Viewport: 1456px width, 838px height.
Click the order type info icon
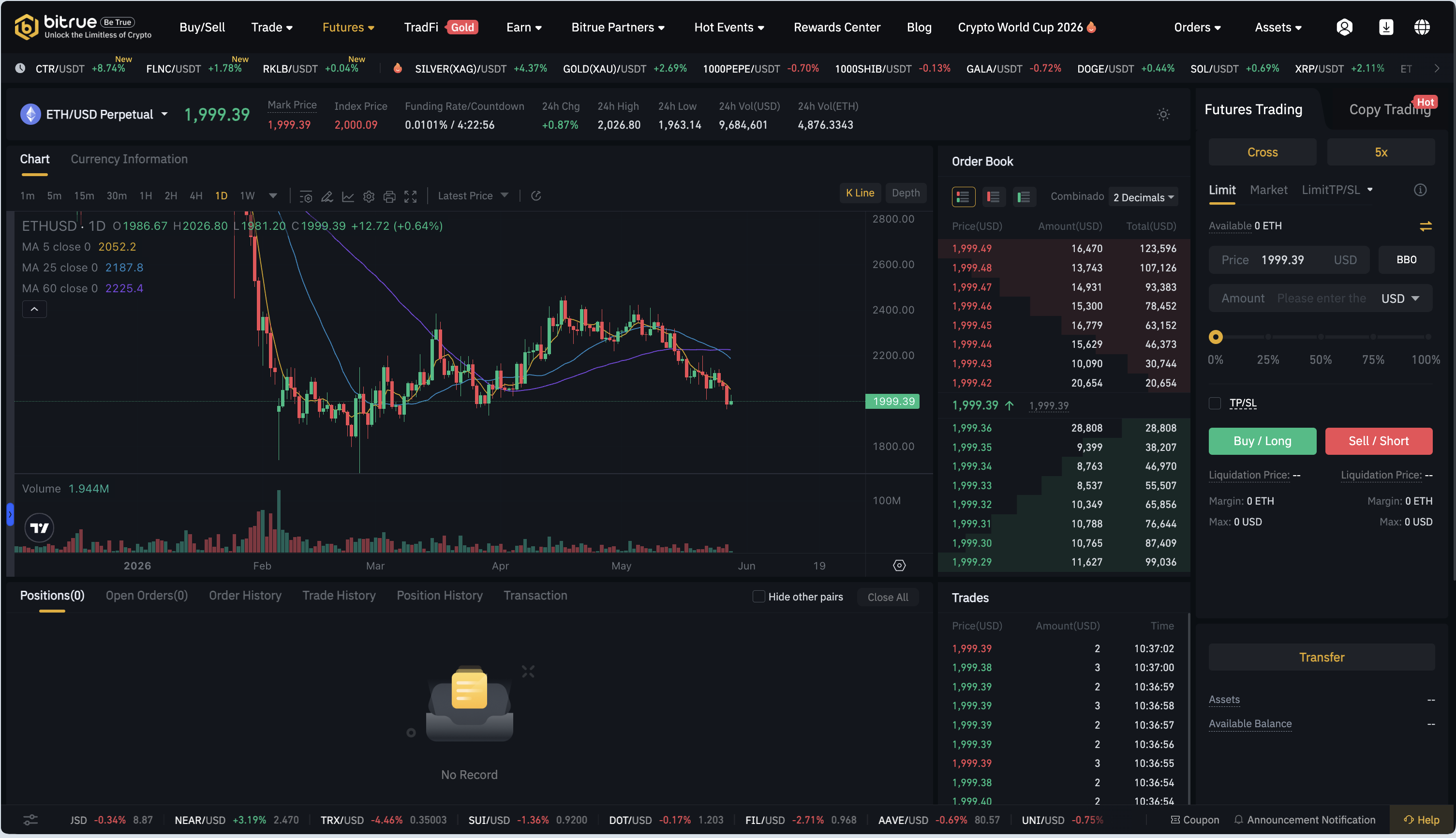(x=1420, y=190)
